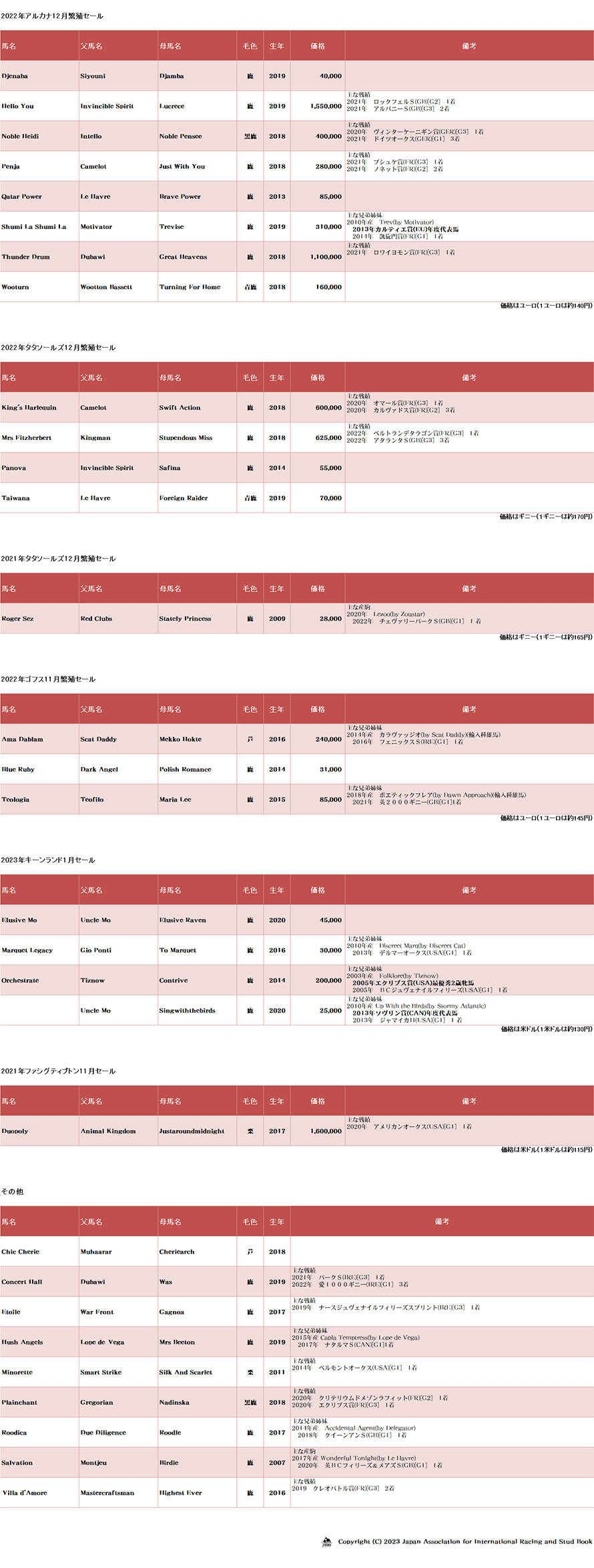Click the dam name Turning For Home

coord(190,287)
